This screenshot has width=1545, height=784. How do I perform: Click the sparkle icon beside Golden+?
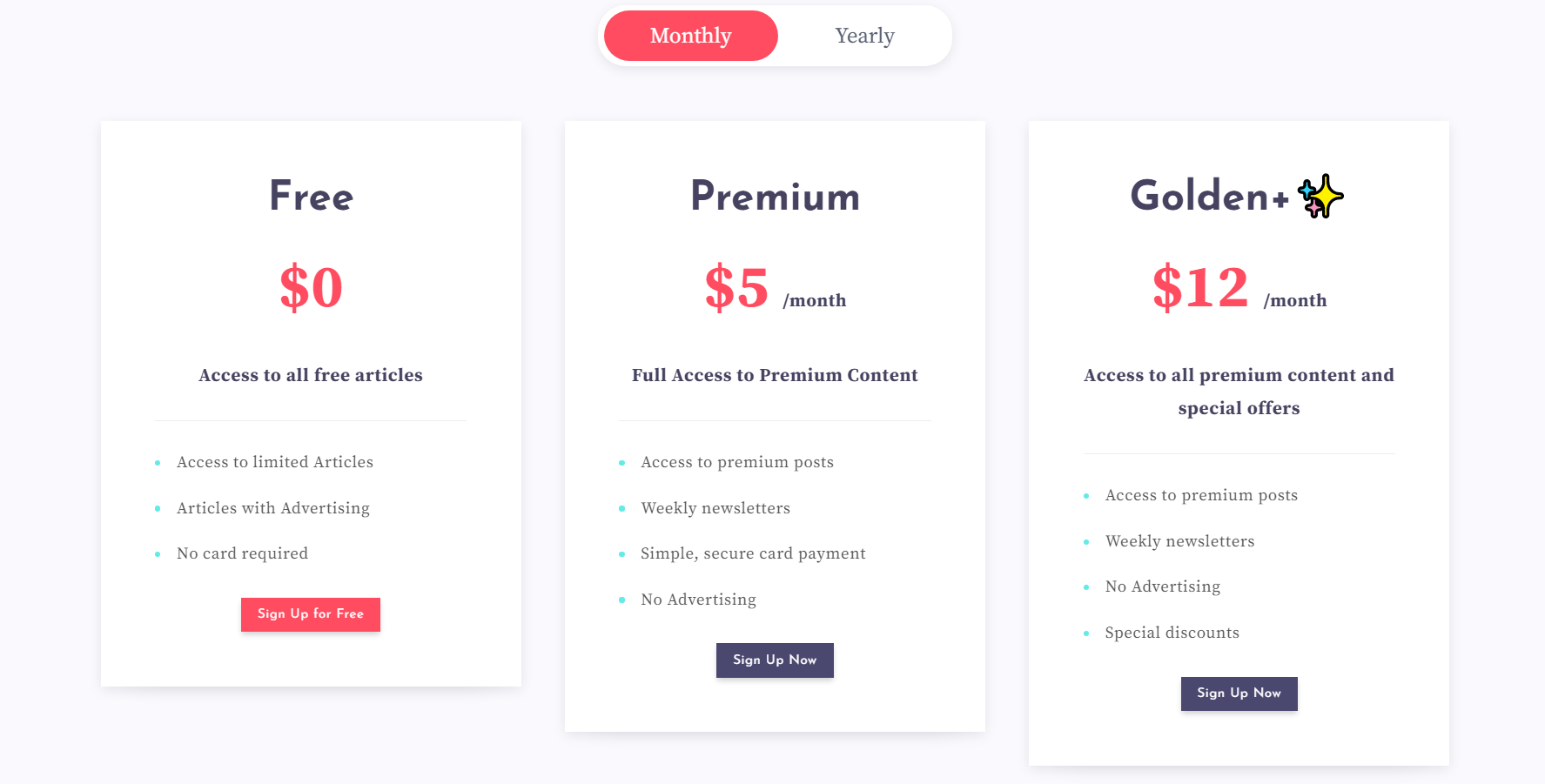tap(1320, 196)
